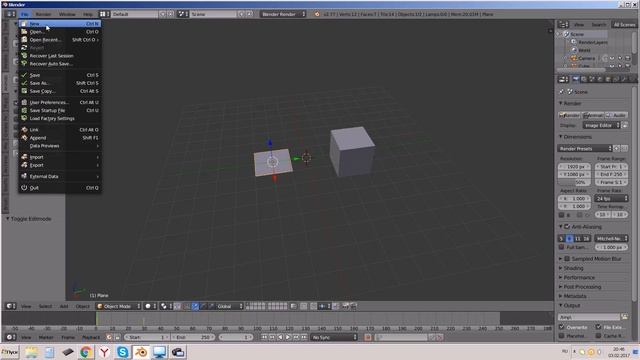Expand the External Data submenu
The width and height of the screenshot is (640, 360).
60,176
